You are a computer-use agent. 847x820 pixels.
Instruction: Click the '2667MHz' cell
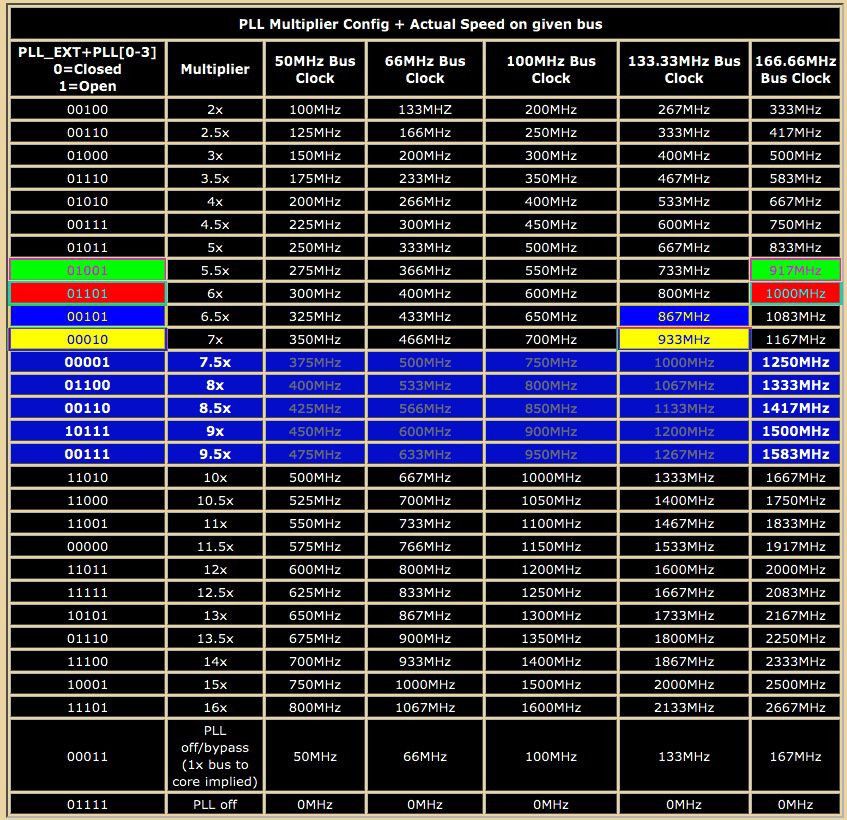795,708
